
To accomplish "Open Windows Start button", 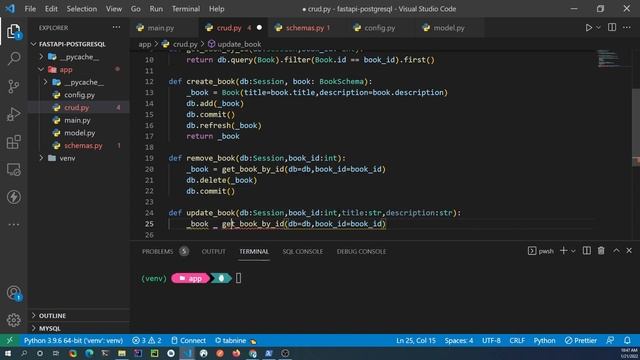I will click(8, 353).
